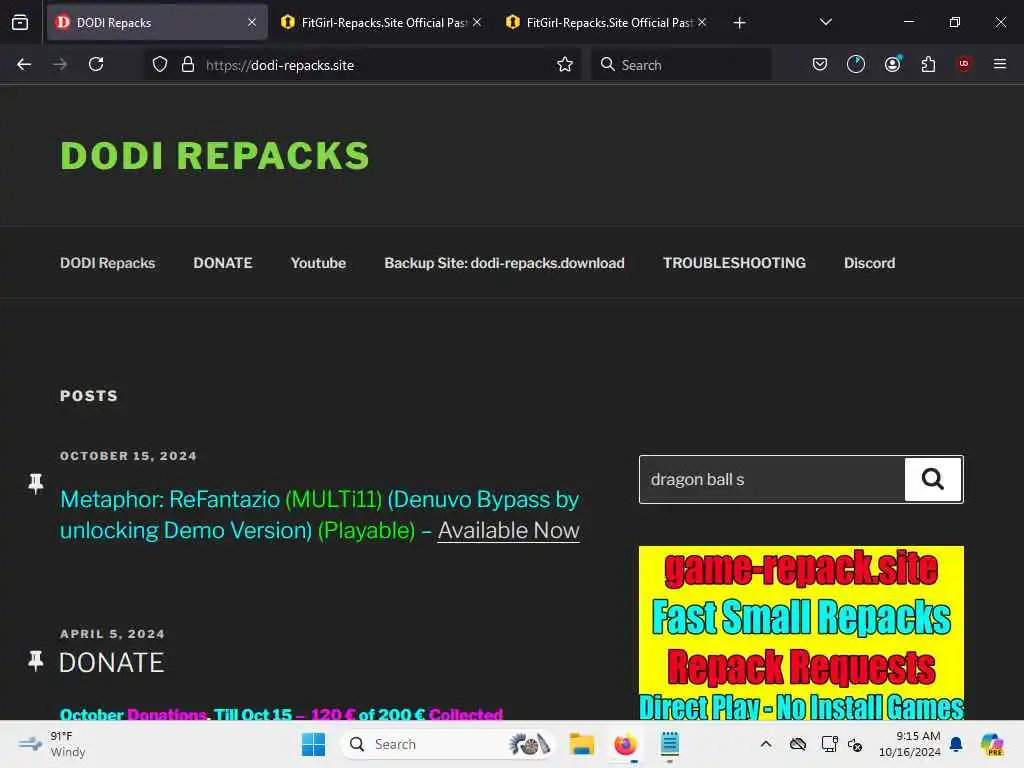Reload the current page

coord(96,64)
